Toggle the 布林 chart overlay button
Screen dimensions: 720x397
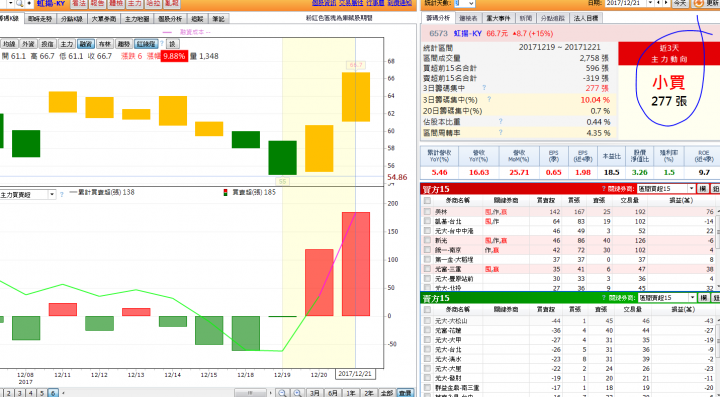(x=105, y=44)
